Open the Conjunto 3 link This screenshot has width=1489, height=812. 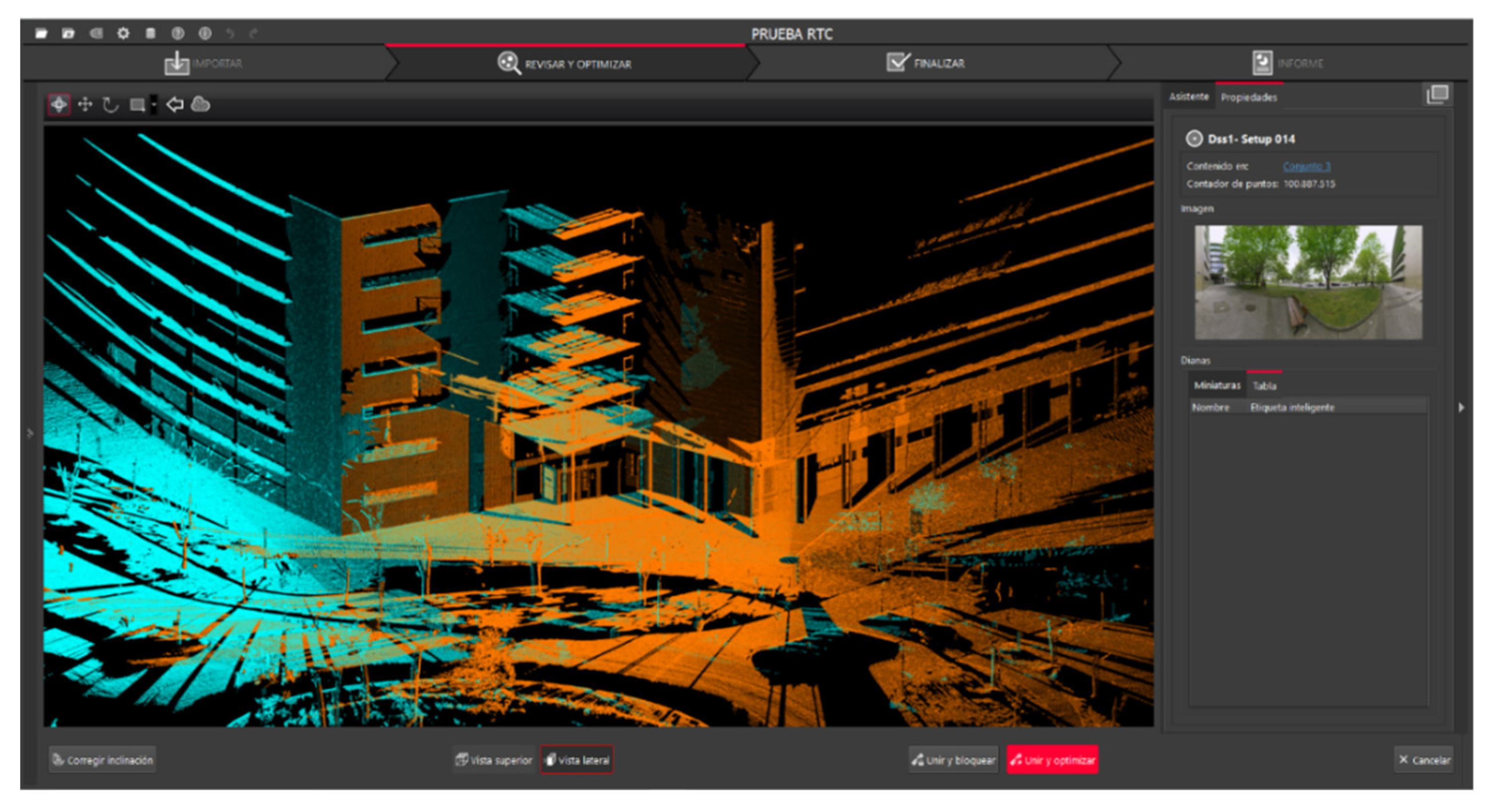(1306, 167)
